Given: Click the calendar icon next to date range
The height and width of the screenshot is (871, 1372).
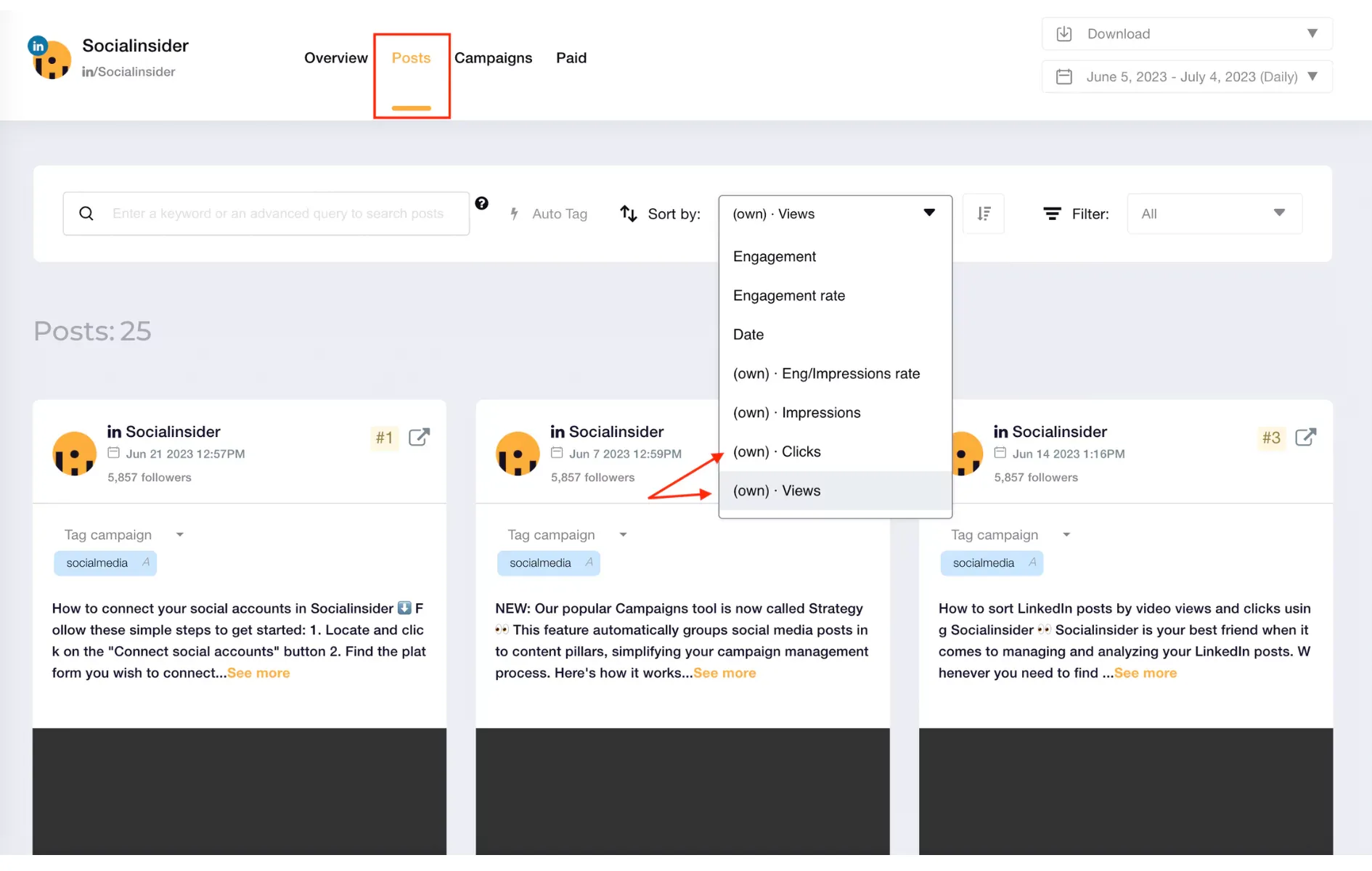Looking at the screenshot, I should coord(1064,77).
